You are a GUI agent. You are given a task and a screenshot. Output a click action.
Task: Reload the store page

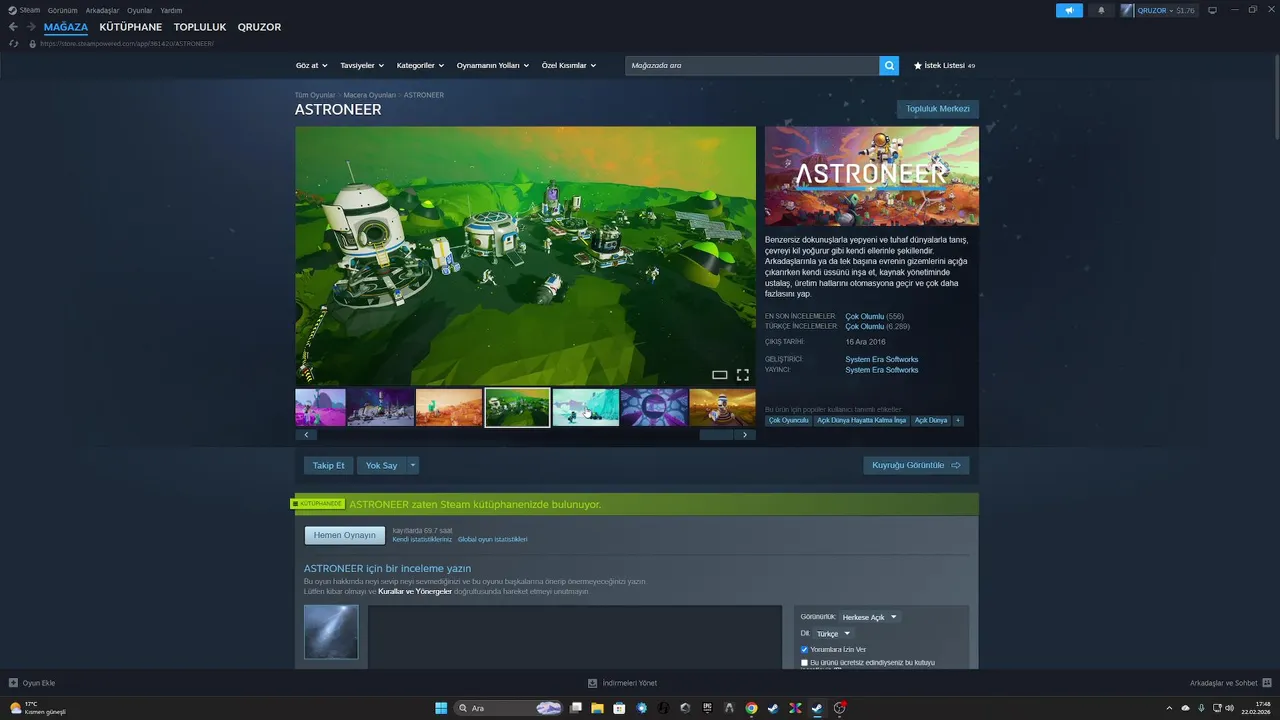[13, 44]
